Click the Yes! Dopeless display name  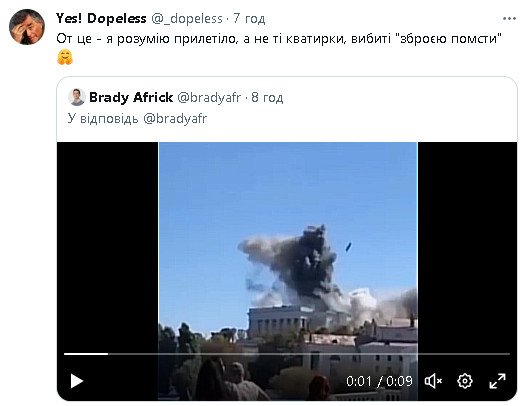101,18
